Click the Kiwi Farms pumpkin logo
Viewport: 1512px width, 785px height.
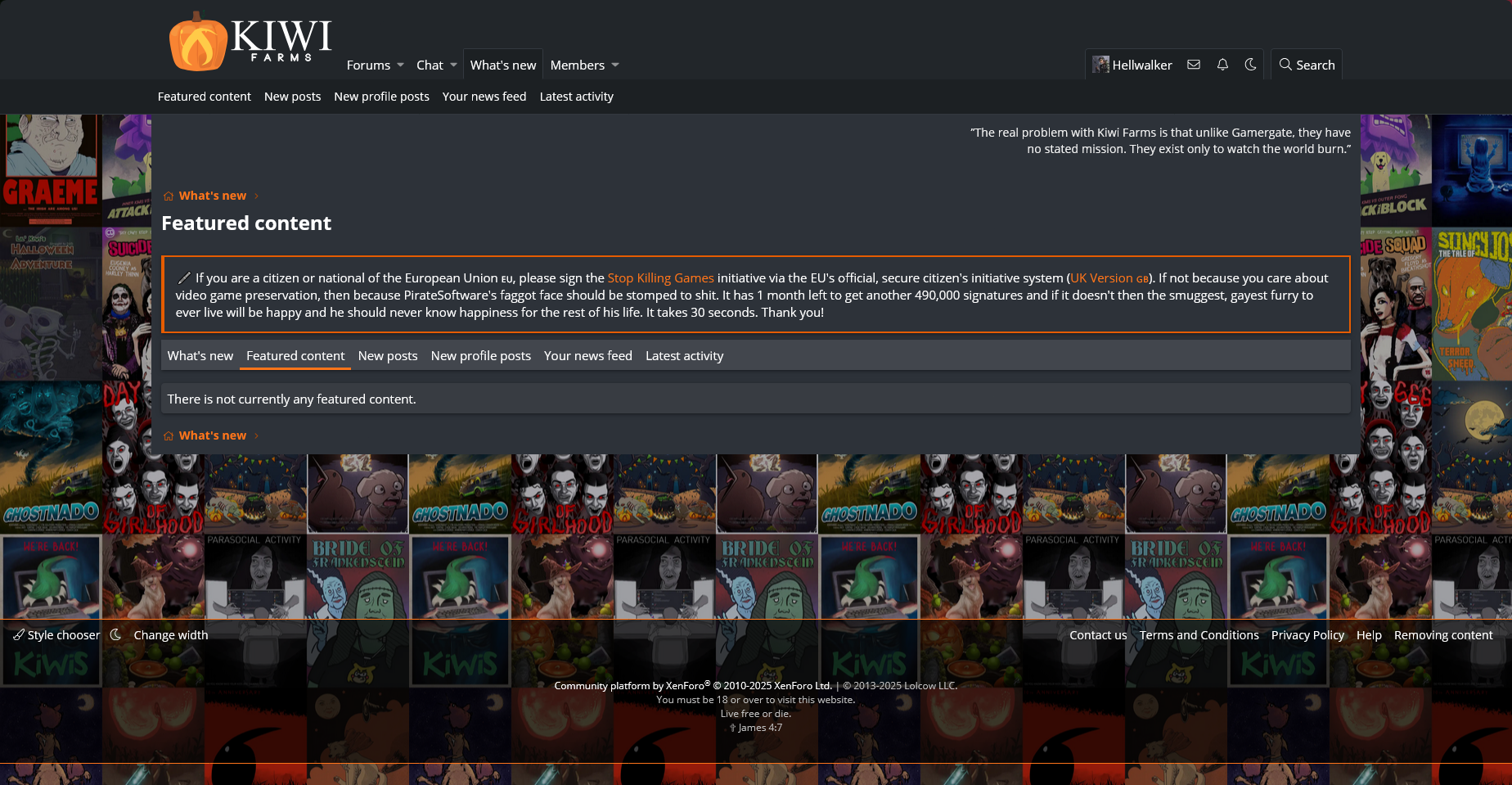(x=250, y=41)
